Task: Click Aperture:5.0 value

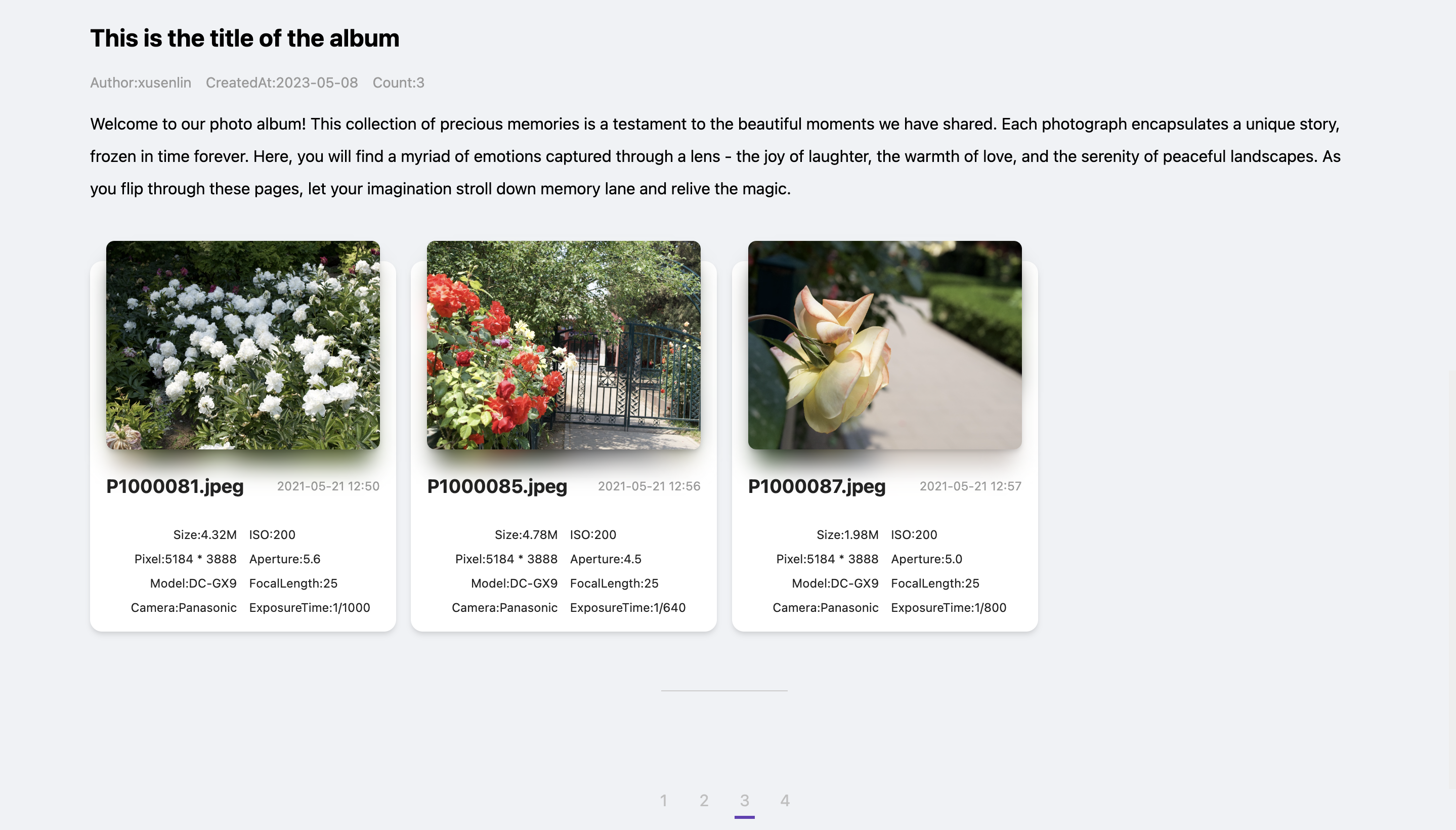Action: (927, 559)
